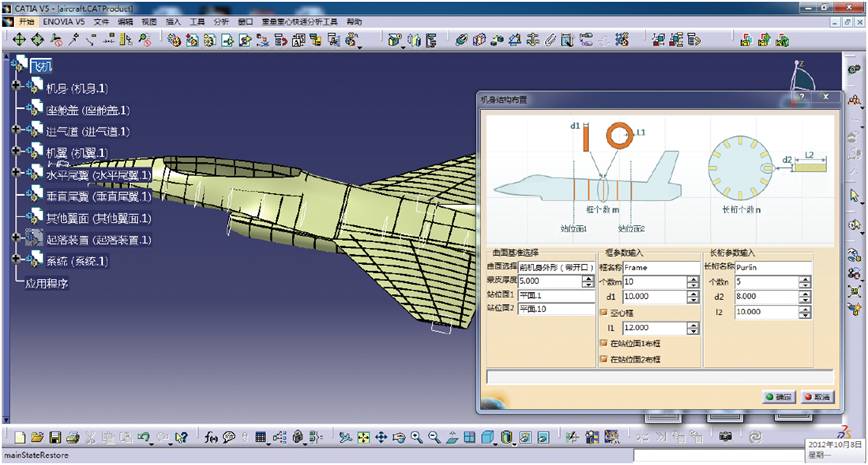The height and width of the screenshot is (465, 868).
Task: Toggle the 在站位面2布框 checkbox
Action: pos(603,359)
